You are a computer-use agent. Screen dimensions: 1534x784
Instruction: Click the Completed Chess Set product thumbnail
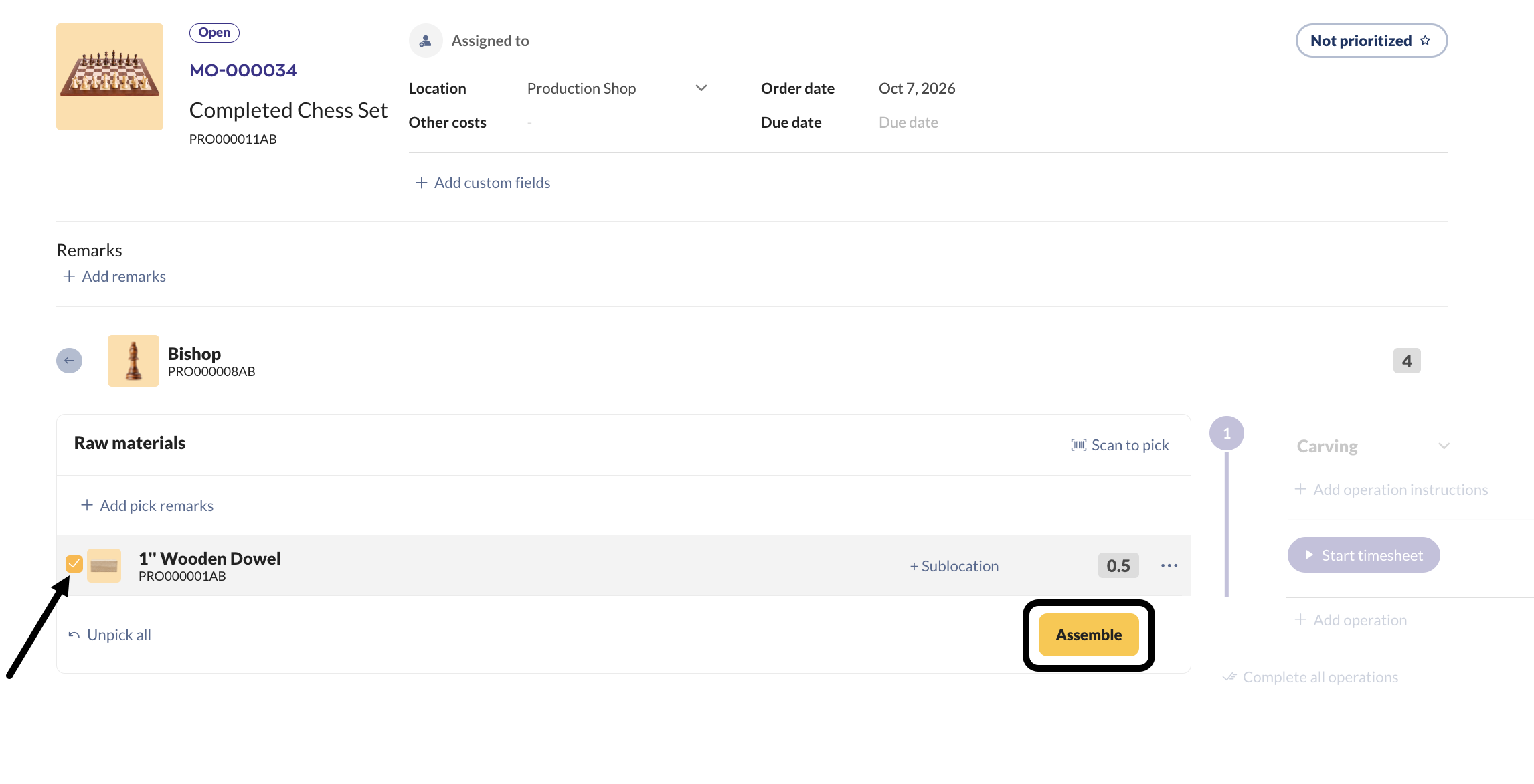tap(110, 77)
